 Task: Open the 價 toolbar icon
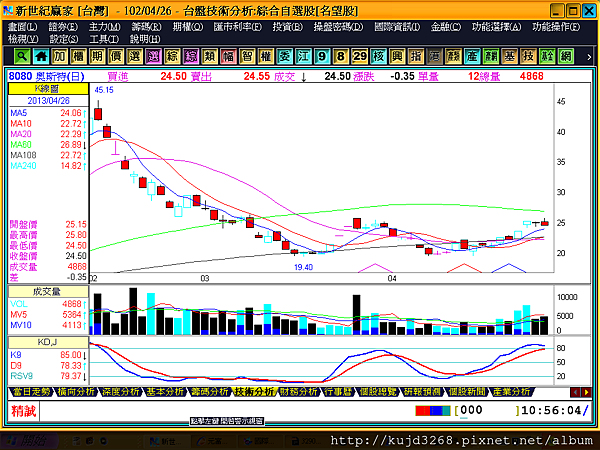[x=116, y=57]
